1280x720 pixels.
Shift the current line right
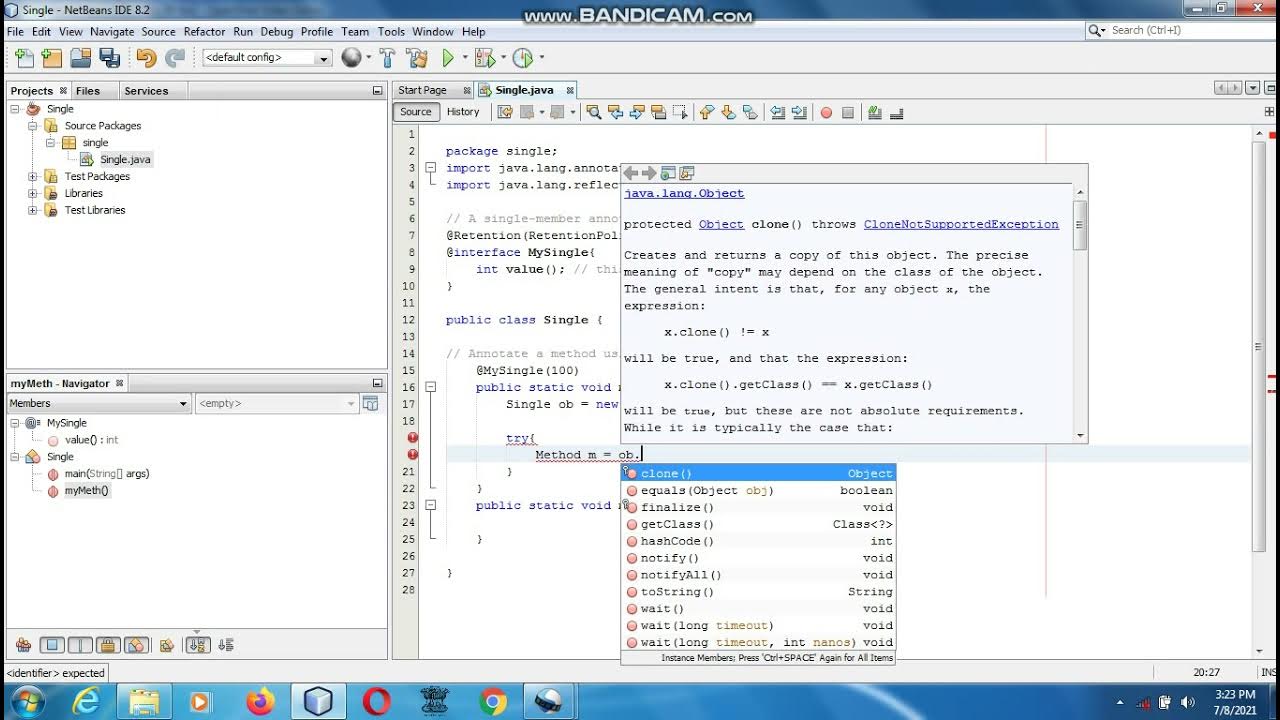[799, 112]
